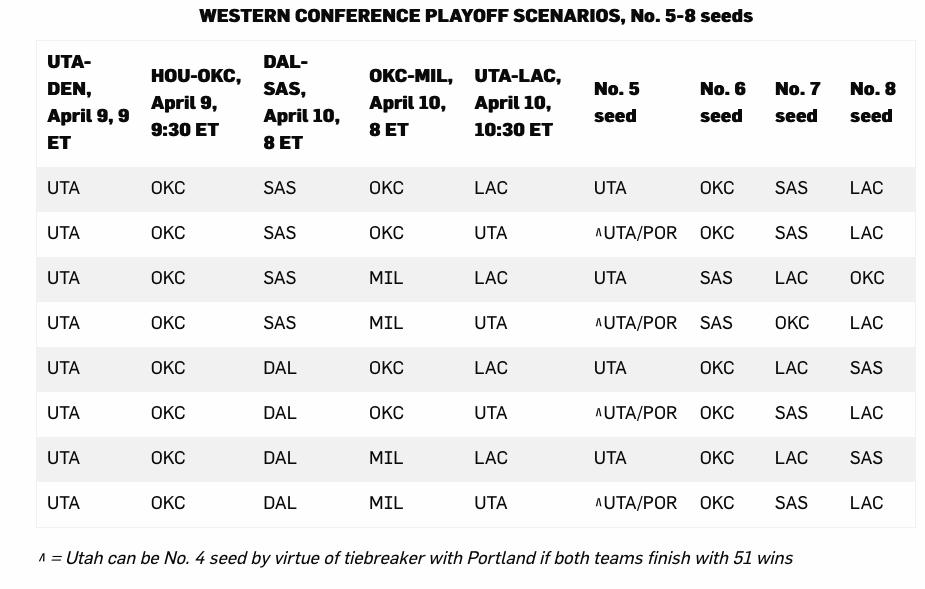Select the MIL cell in the last row
925x589 pixels.
[x=386, y=503]
